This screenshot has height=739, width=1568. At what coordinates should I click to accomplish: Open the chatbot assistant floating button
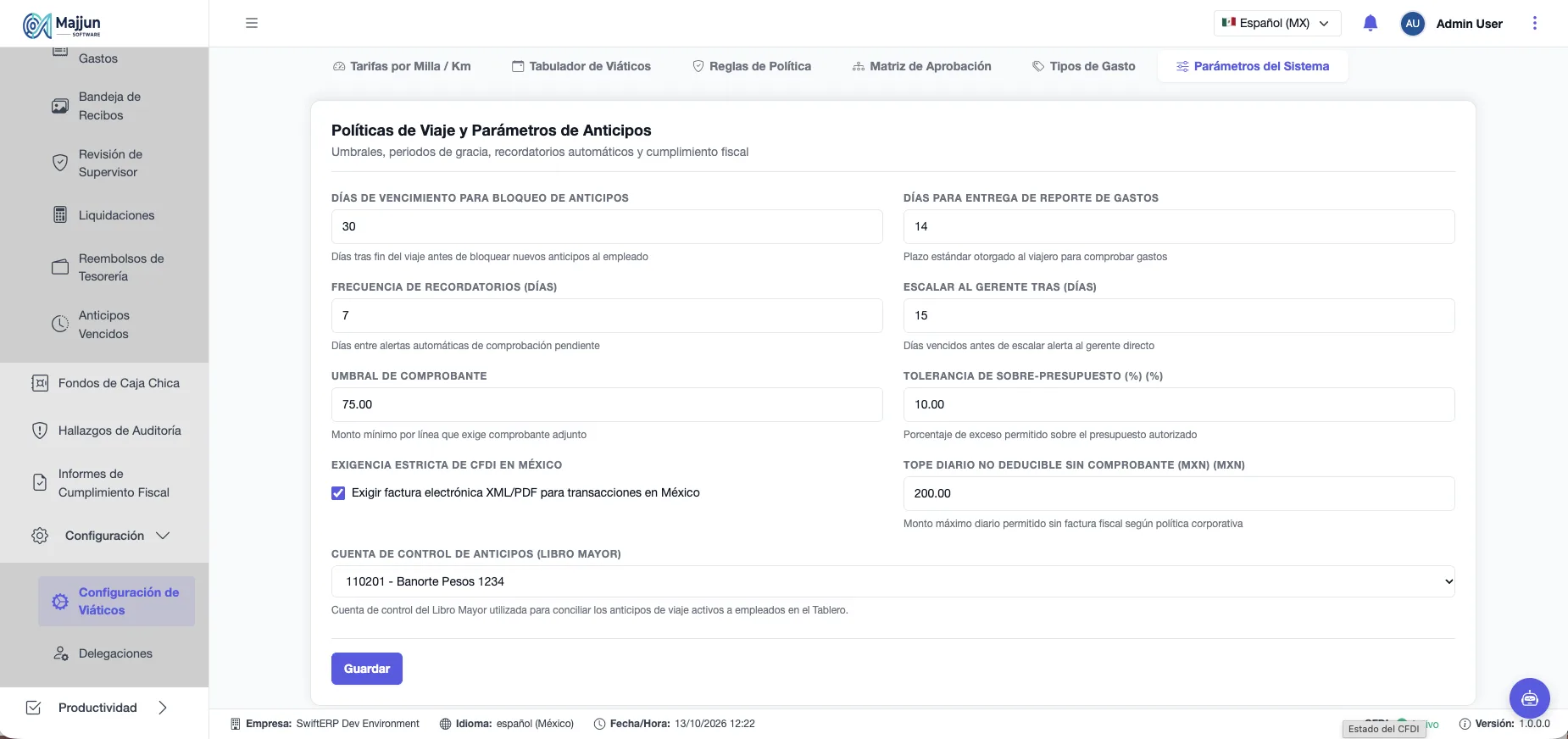click(1529, 698)
